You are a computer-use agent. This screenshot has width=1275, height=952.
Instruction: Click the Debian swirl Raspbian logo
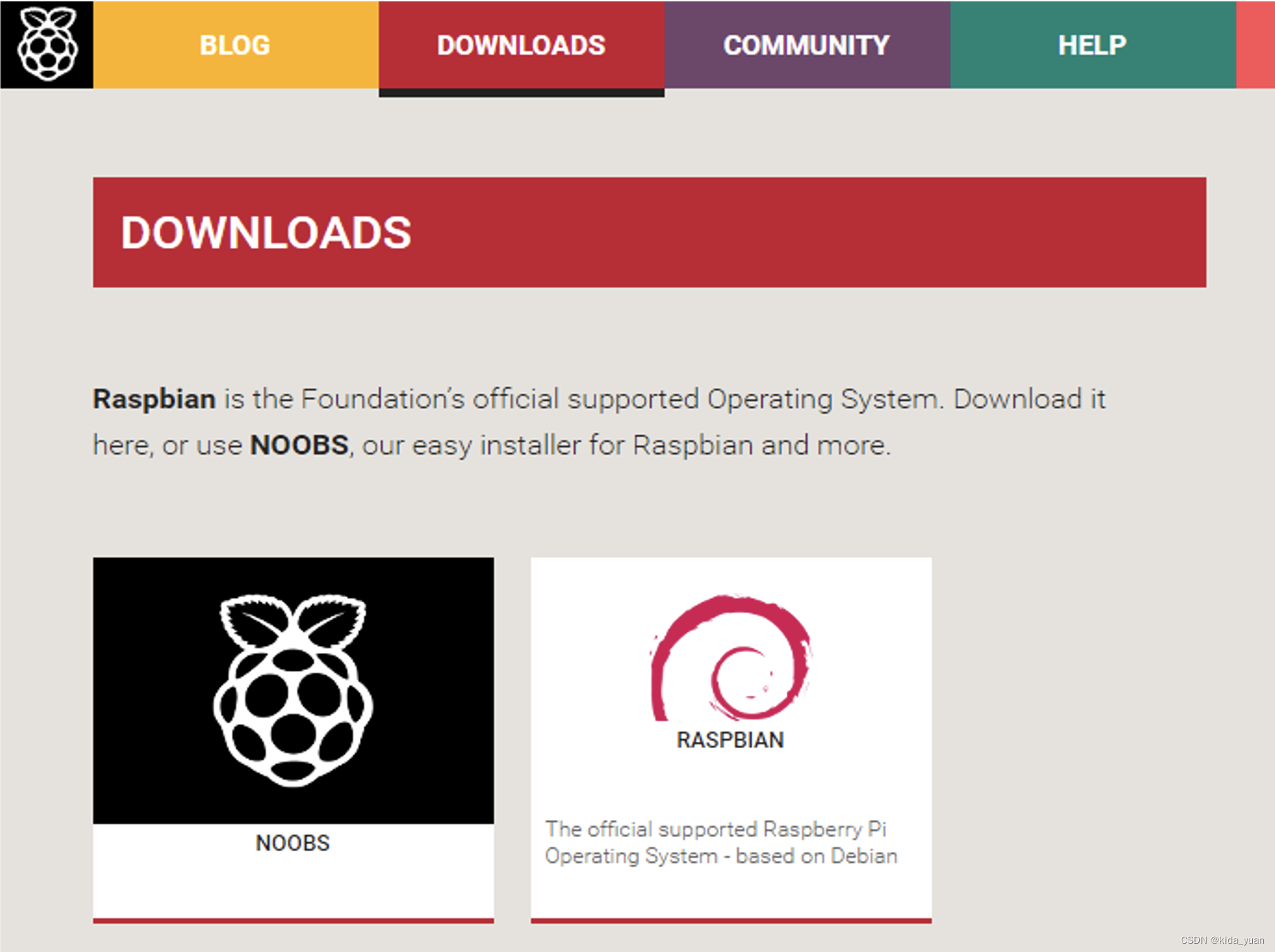click(x=731, y=657)
